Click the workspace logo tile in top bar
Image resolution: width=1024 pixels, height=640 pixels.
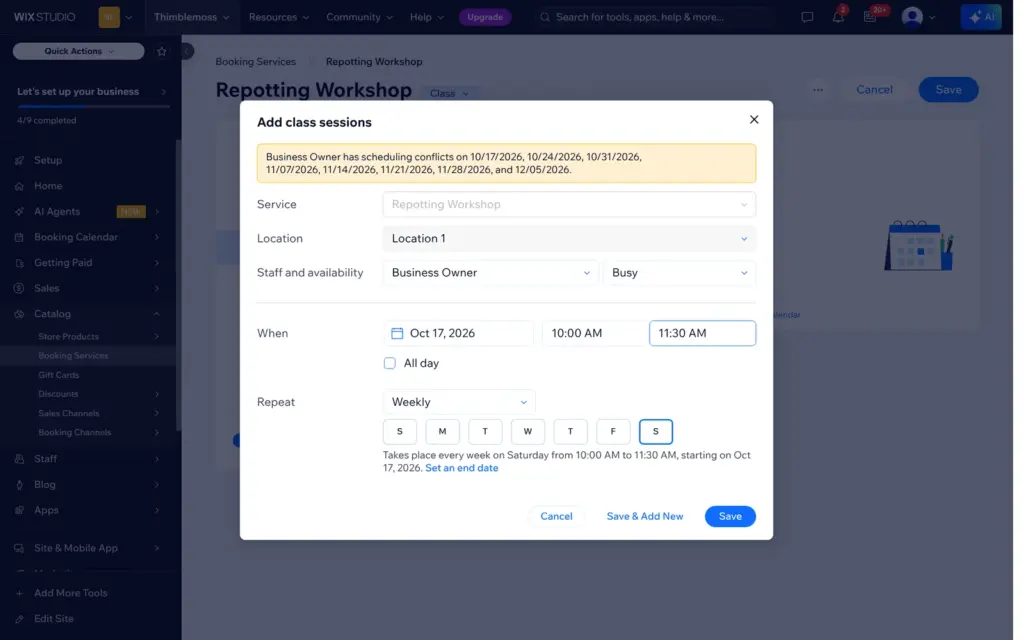tap(109, 17)
